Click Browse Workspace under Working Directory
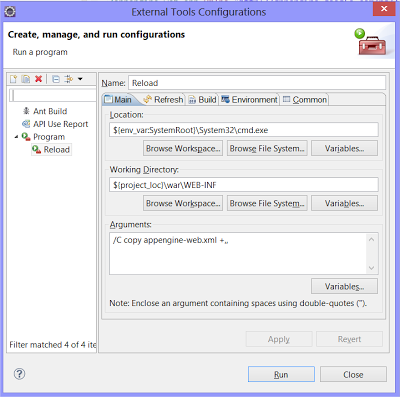The image size is (400, 397). 183,203
